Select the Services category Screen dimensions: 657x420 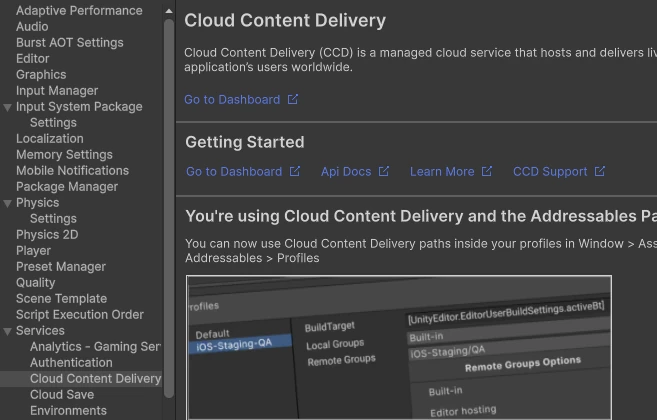coord(40,330)
